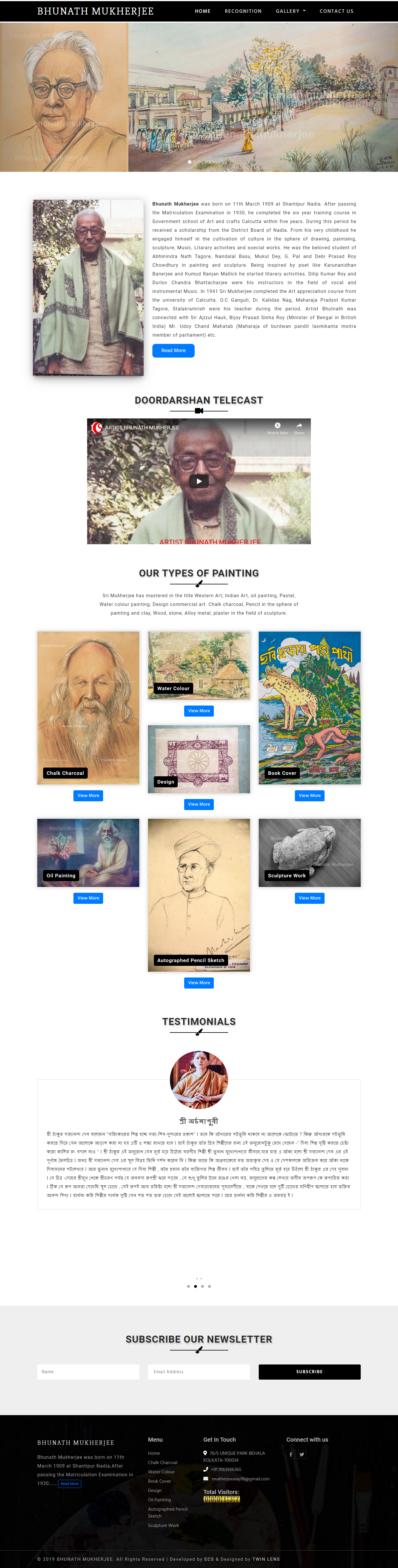This screenshot has width=398, height=1568.
Task: Open the Twitter icon in footer
Action: coord(302,1454)
